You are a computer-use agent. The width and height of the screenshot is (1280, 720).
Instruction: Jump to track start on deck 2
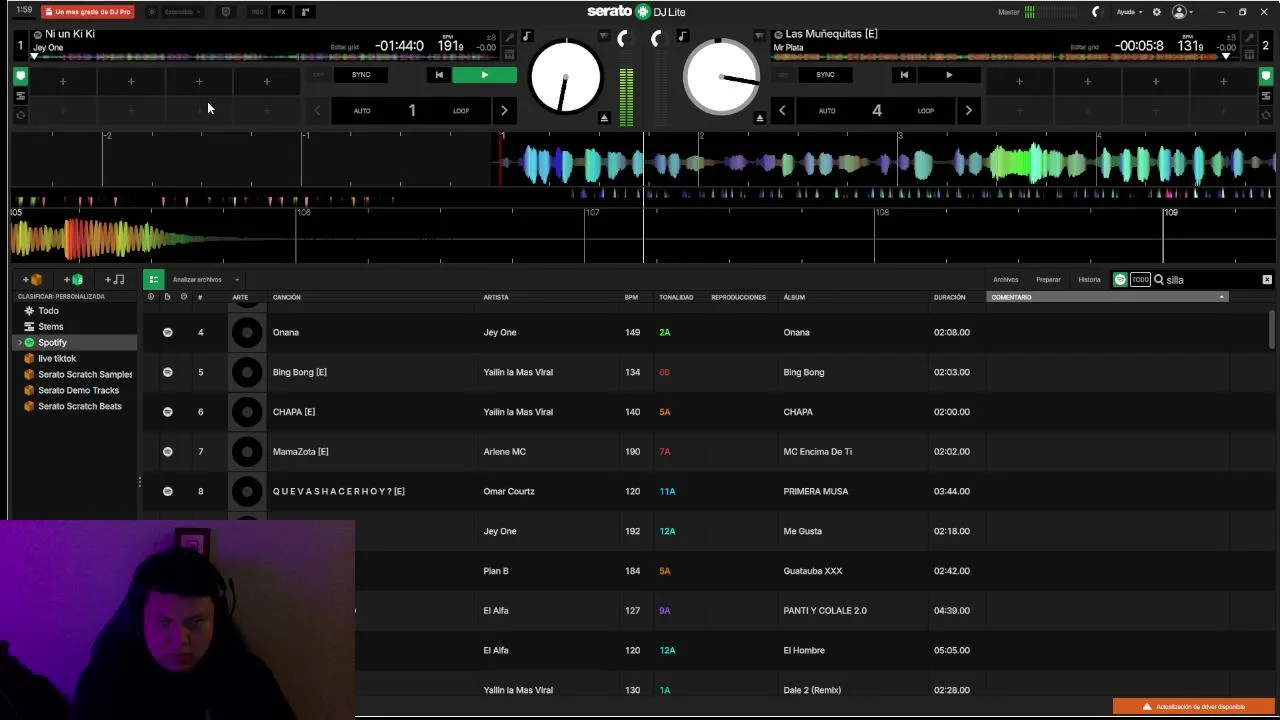(x=904, y=75)
